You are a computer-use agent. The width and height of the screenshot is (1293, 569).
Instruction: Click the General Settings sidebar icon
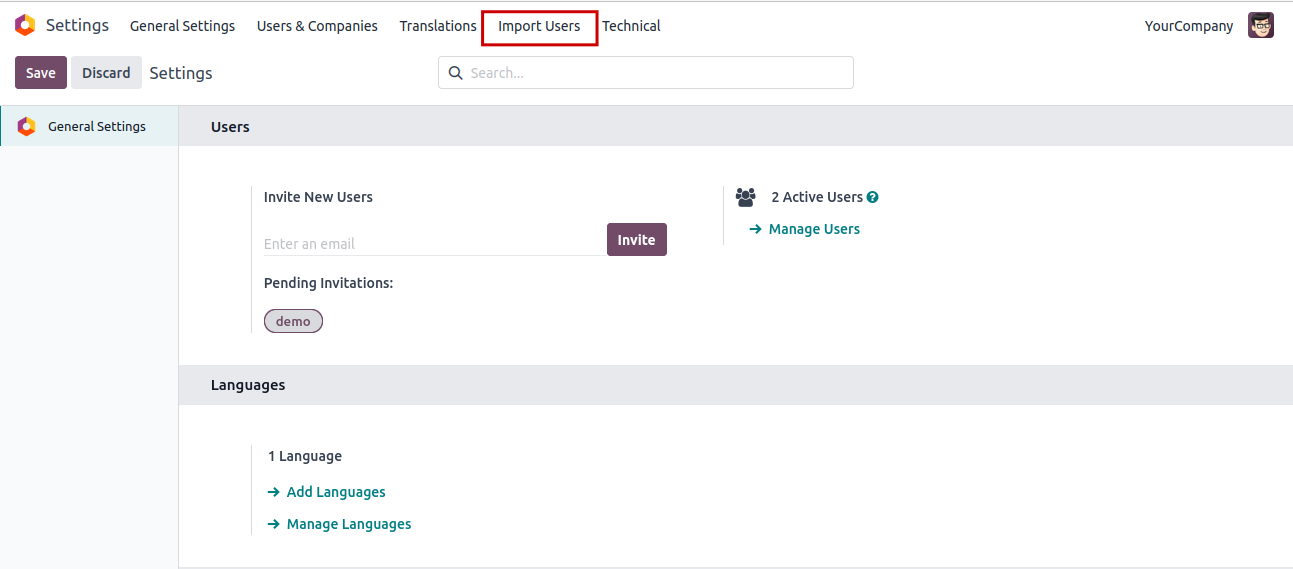(x=27, y=127)
